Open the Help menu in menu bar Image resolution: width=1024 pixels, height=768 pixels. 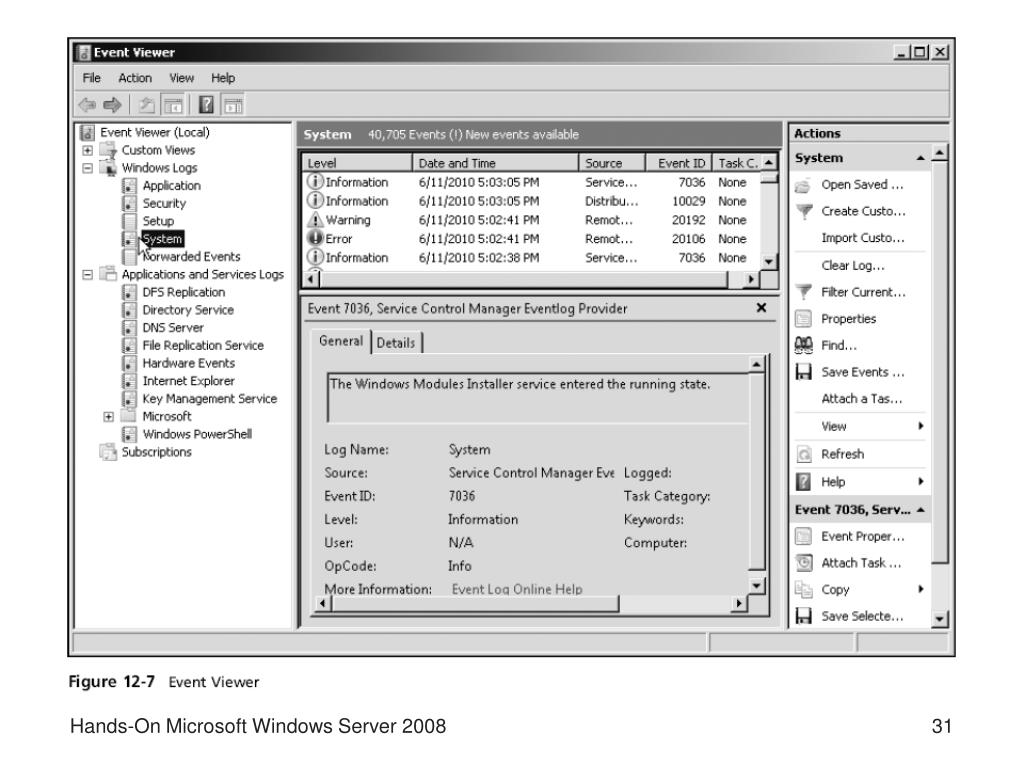tap(223, 78)
